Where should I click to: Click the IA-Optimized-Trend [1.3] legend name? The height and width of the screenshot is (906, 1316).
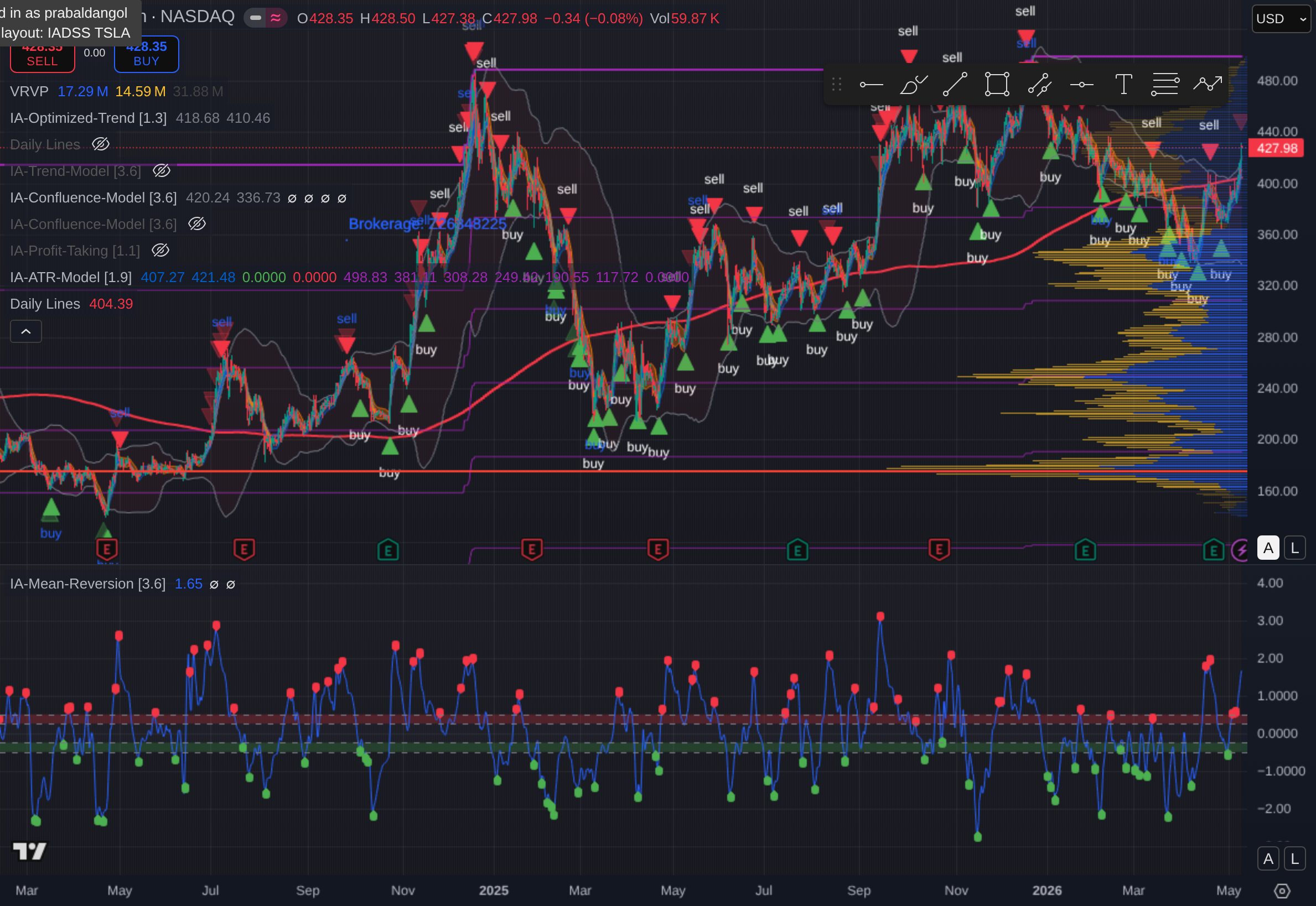point(89,118)
